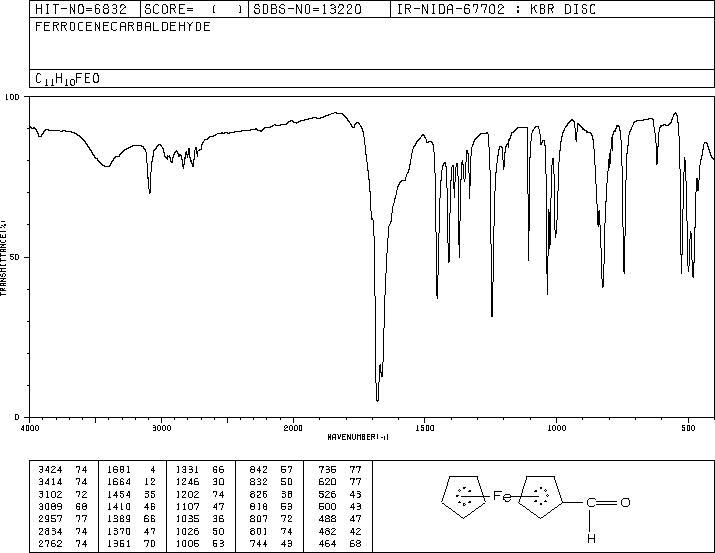
Task: Select the 1005 peak table entry
Action: [x=200, y=543]
